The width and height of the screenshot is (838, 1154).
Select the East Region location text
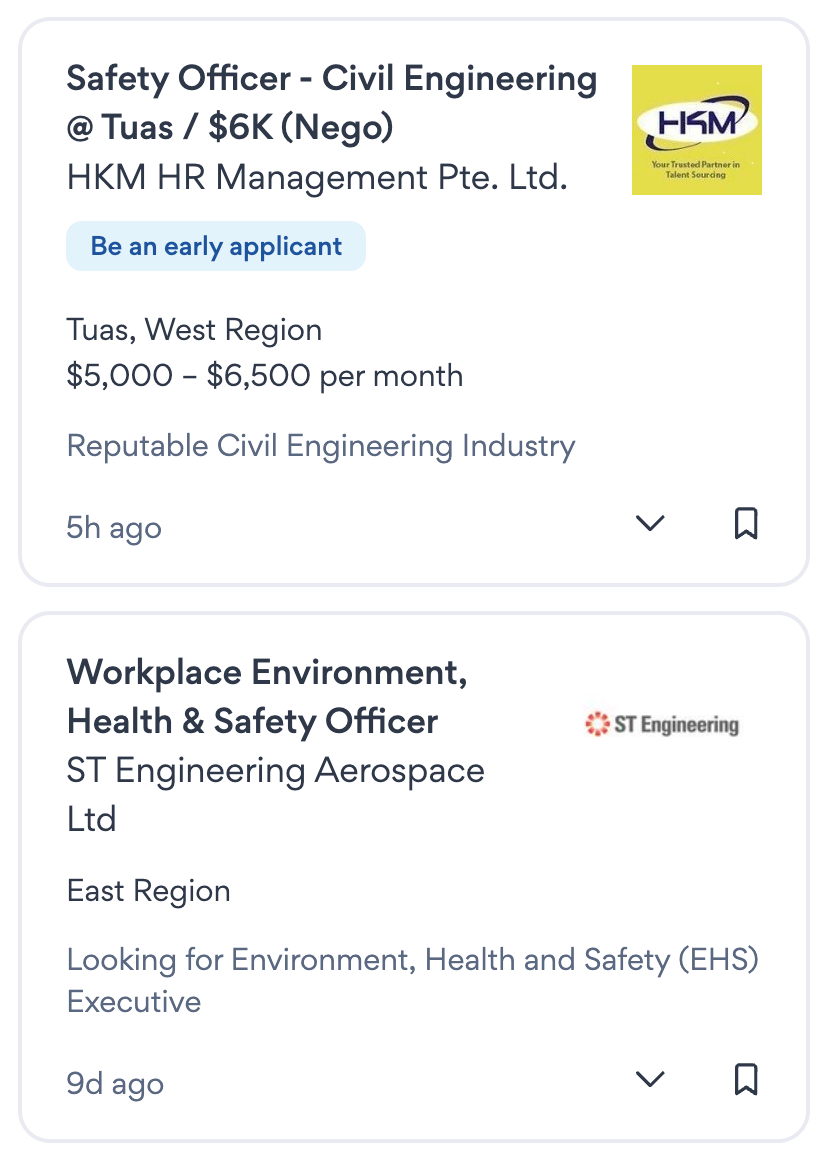pos(148,891)
